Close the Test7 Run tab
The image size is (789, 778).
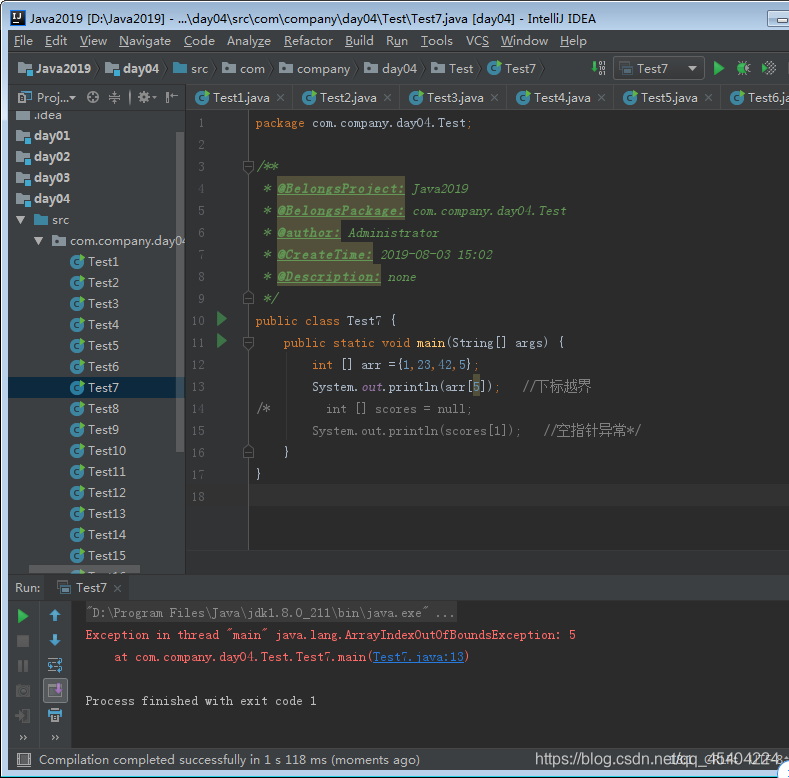pyautogui.click(x=117, y=588)
